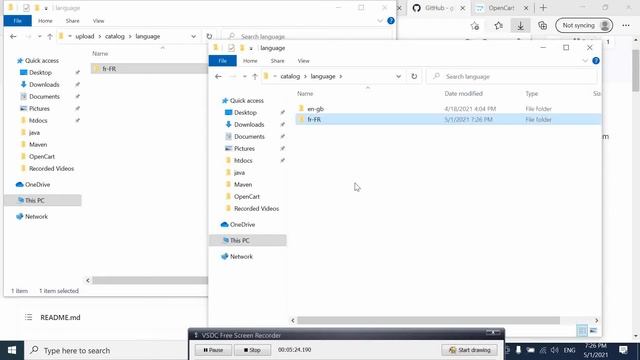Sort by the Name column header in front window
The image size is (640, 360).
click(x=305, y=93)
